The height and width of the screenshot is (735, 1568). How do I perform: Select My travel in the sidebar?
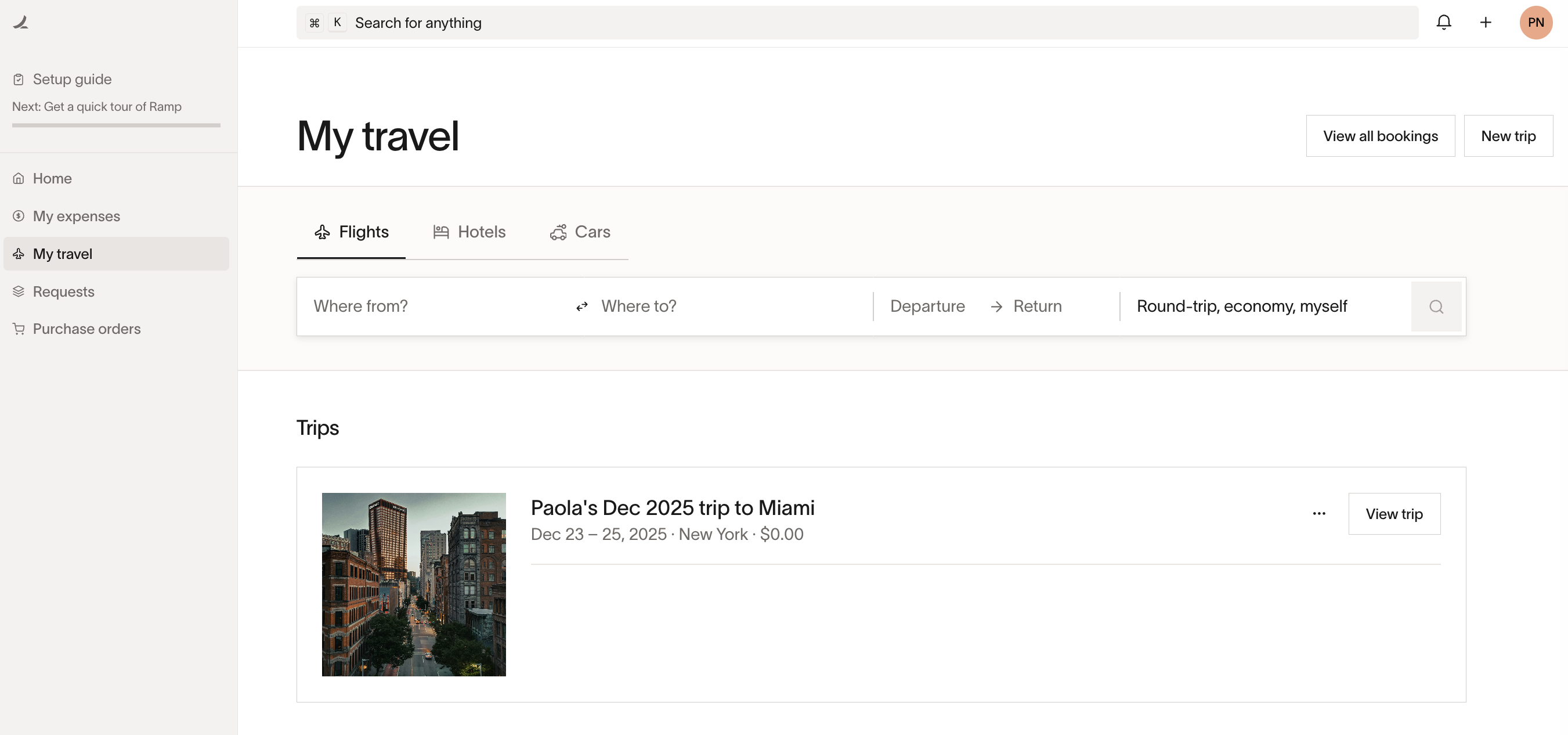point(62,253)
